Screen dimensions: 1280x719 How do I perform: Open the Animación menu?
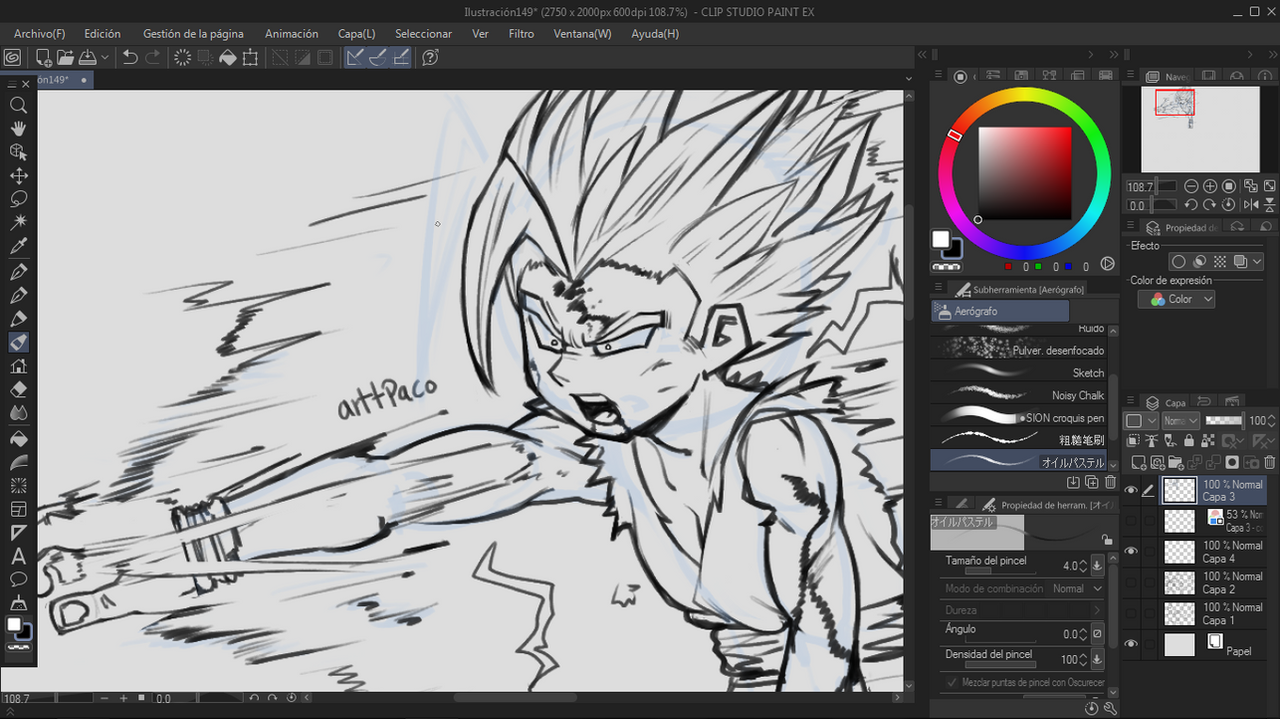coord(291,34)
